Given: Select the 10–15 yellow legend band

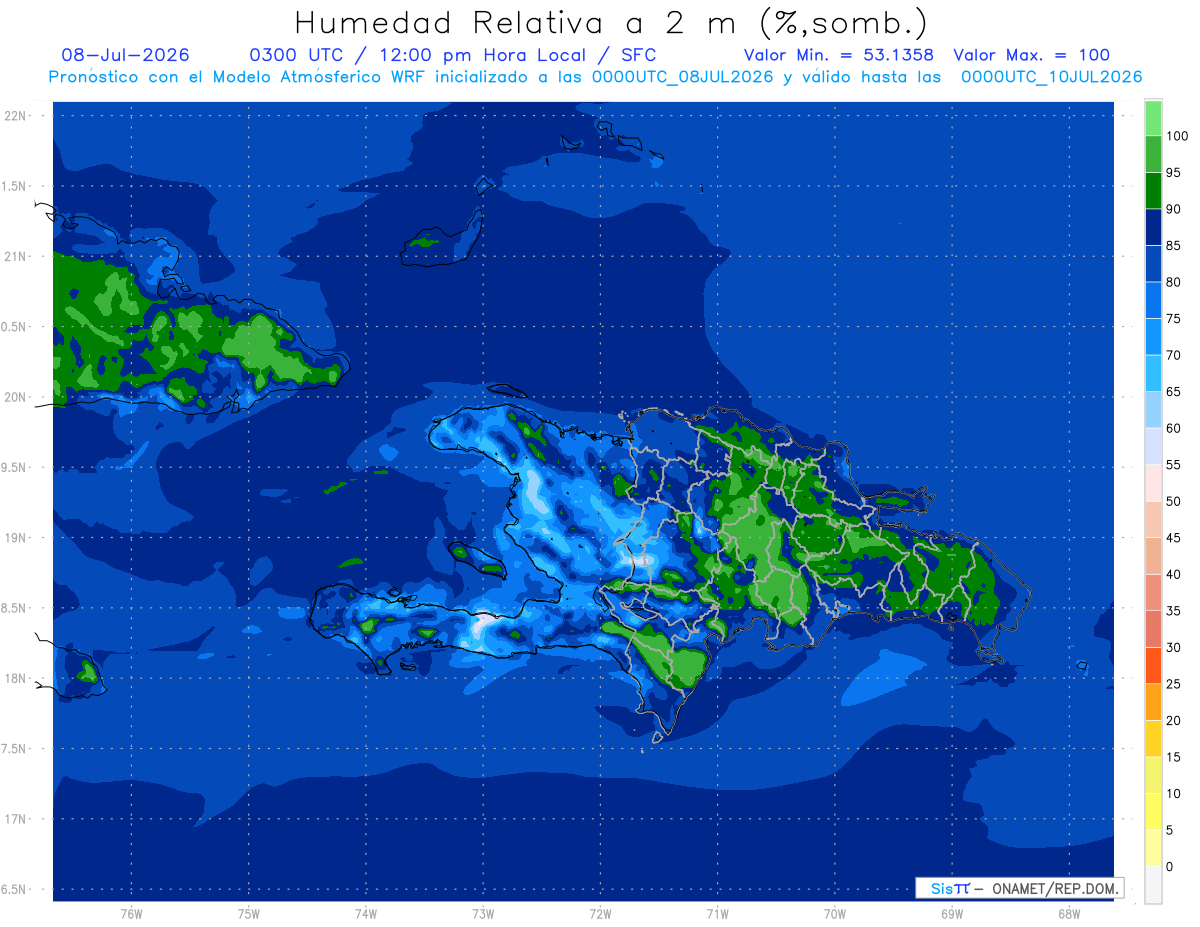Looking at the screenshot, I should 1153,775.
